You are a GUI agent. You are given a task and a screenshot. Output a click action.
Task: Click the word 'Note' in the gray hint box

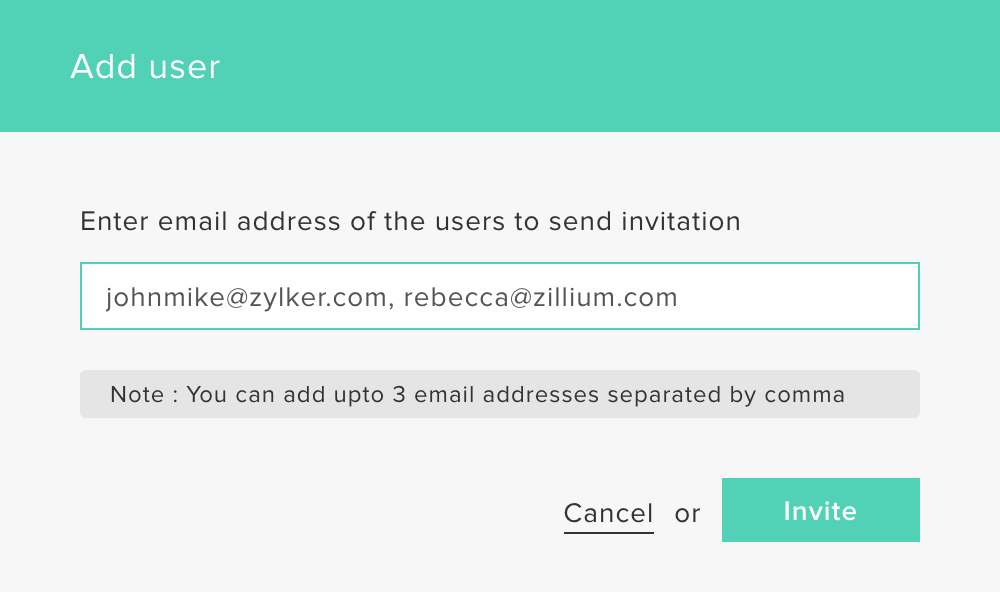pyautogui.click(x=137, y=394)
